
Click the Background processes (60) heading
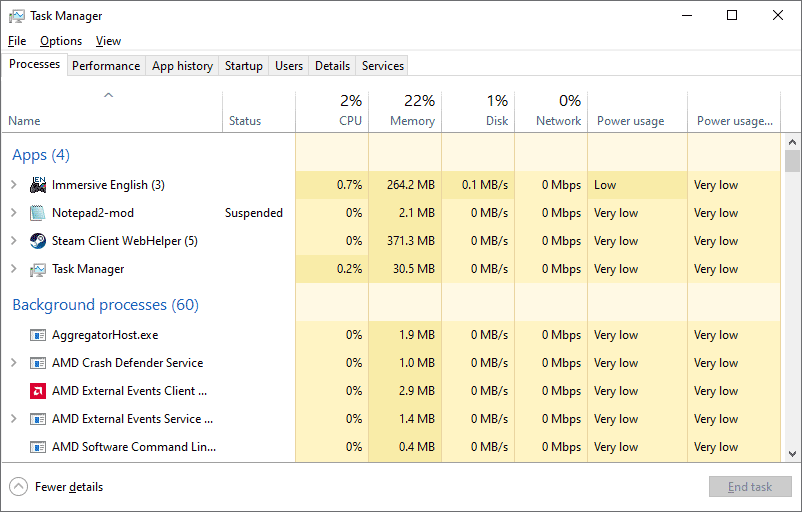(105, 305)
